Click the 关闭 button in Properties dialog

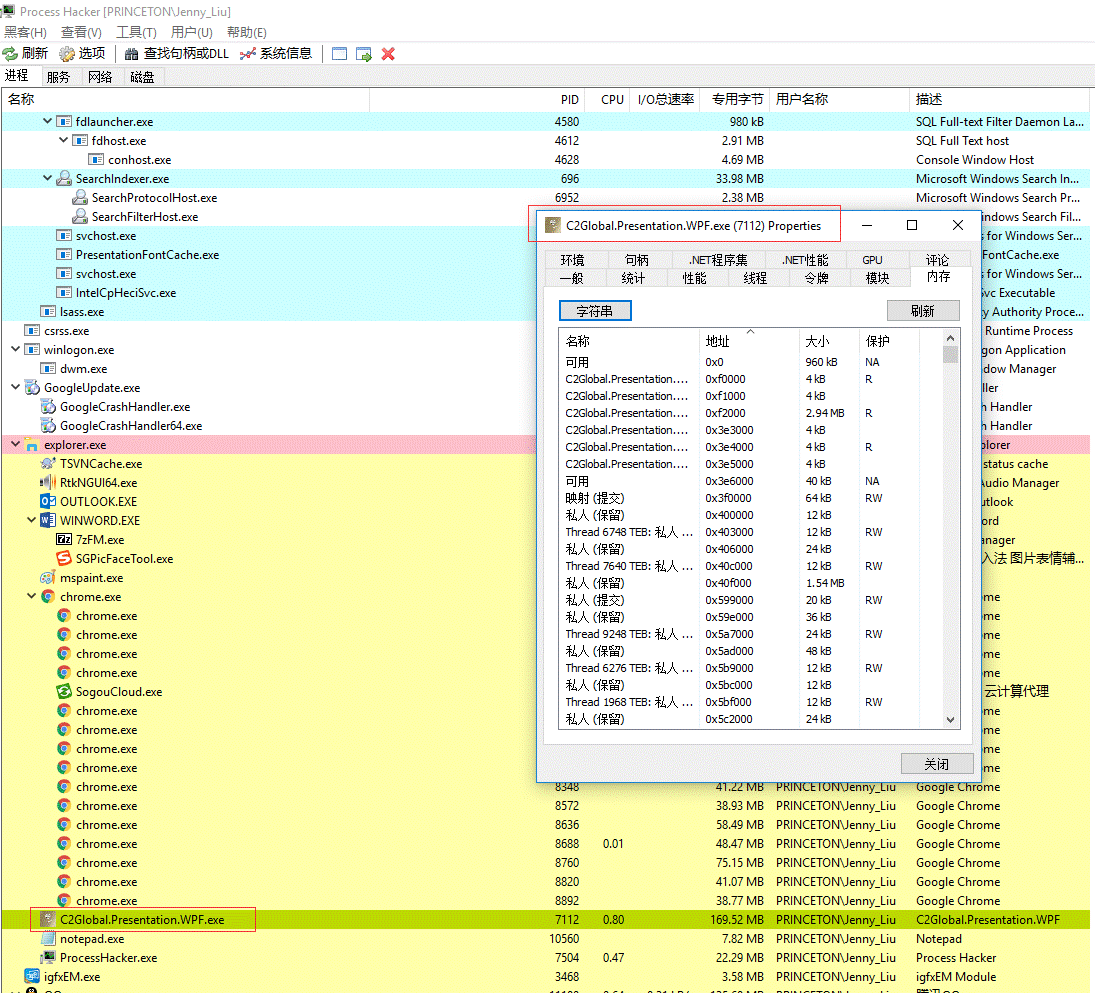[x=936, y=762]
